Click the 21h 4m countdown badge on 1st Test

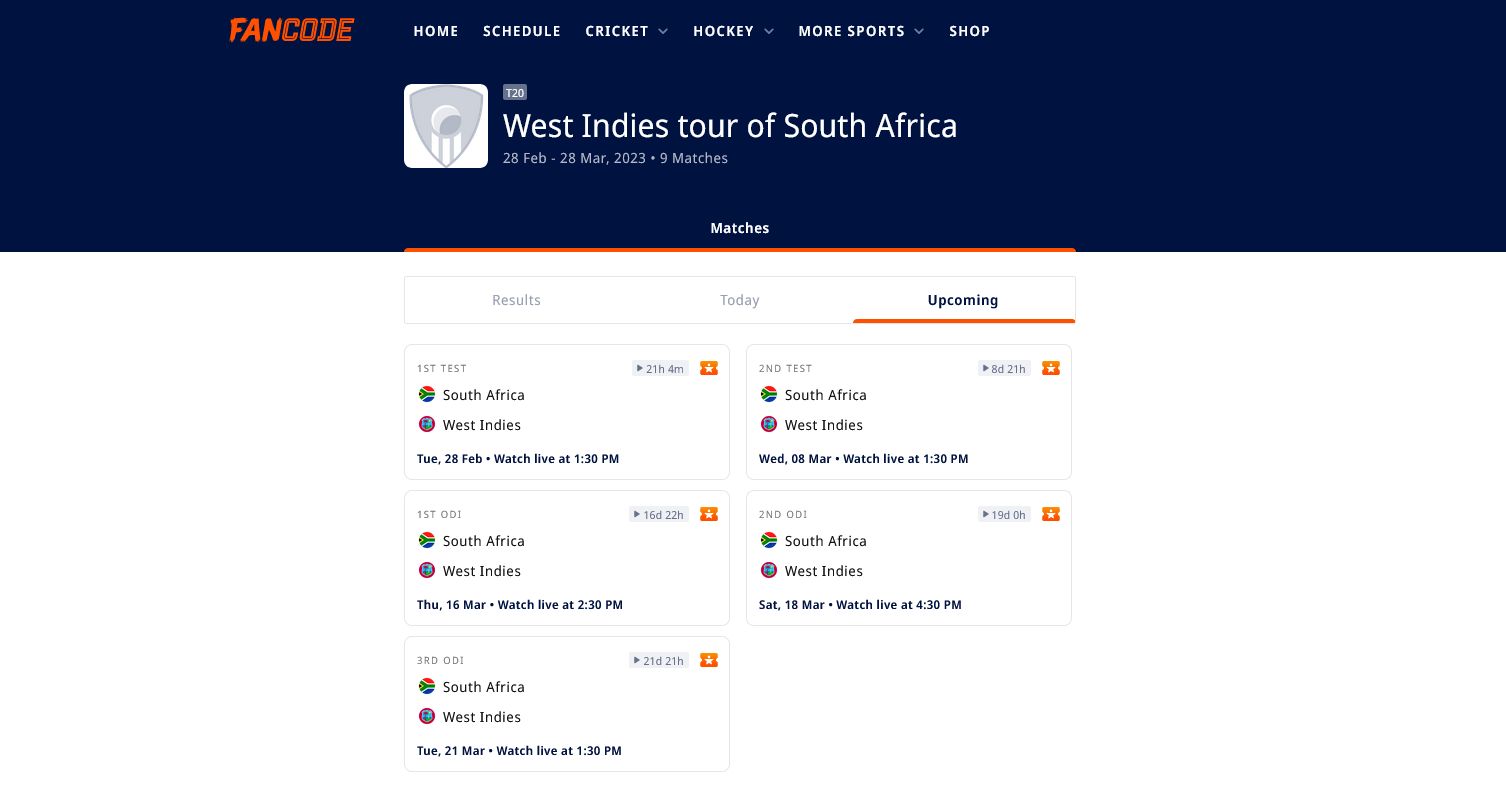[660, 368]
